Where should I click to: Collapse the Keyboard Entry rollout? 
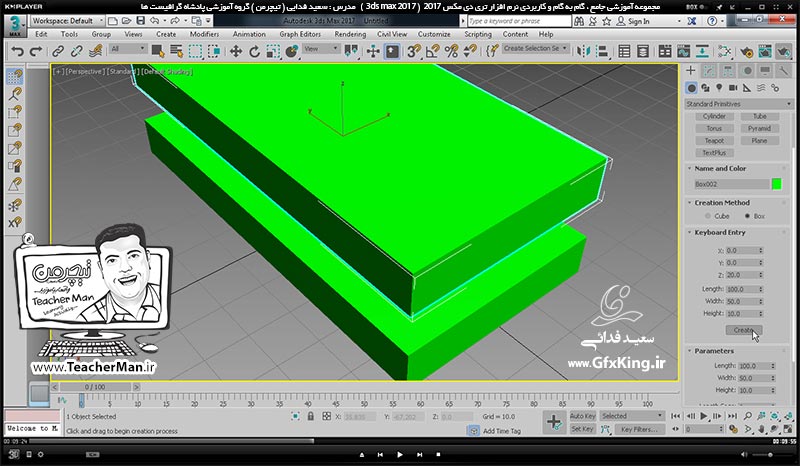tap(719, 232)
